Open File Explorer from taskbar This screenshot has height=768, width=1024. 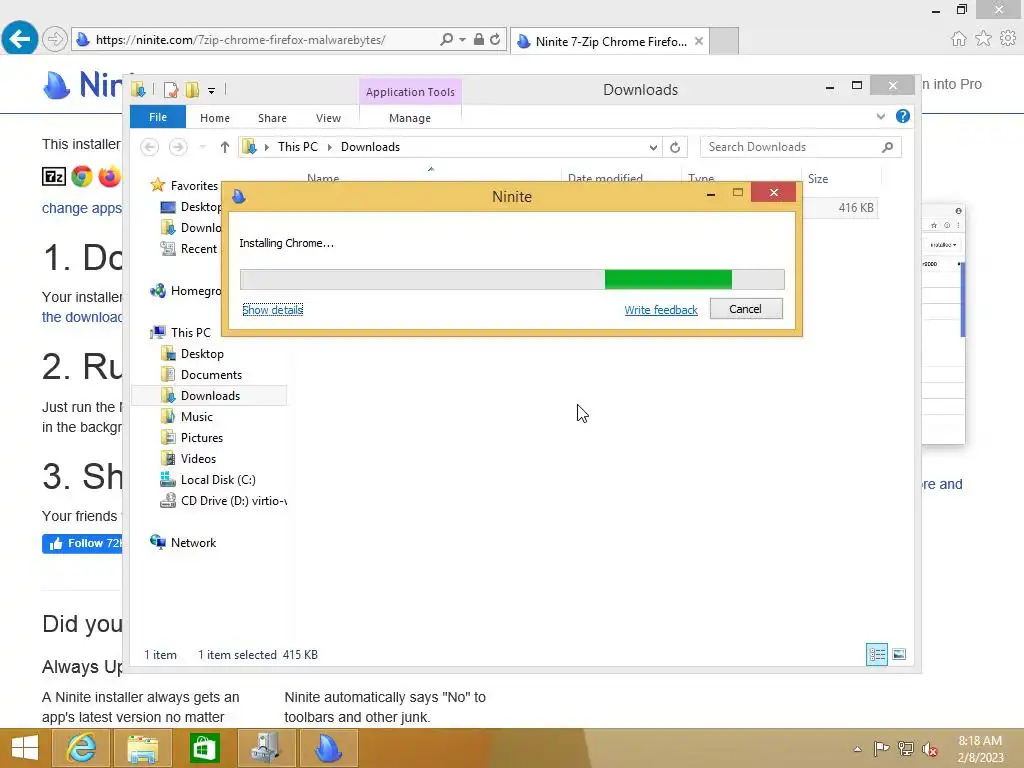coord(142,748)
